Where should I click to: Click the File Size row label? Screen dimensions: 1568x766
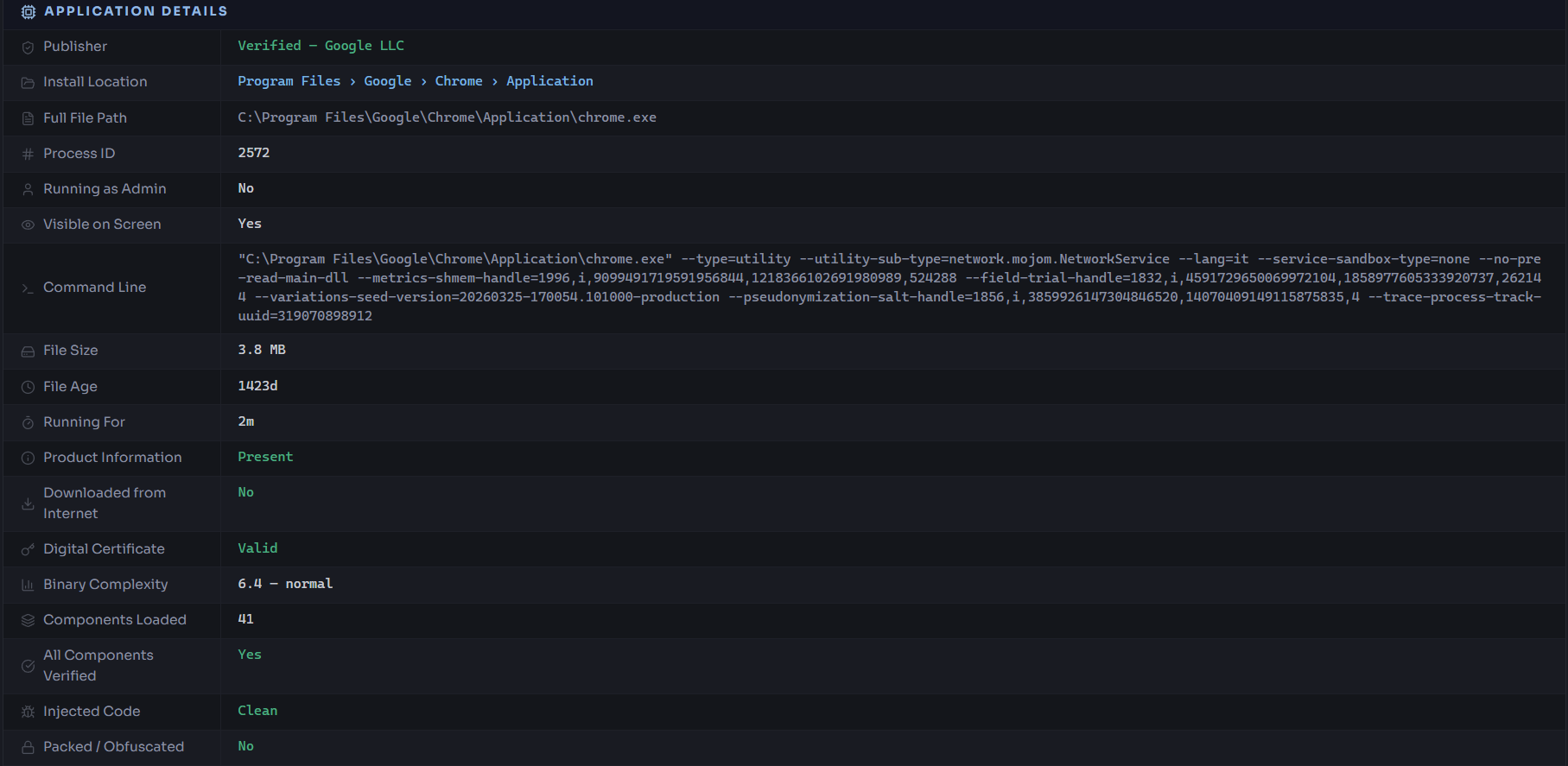(70, 351)
